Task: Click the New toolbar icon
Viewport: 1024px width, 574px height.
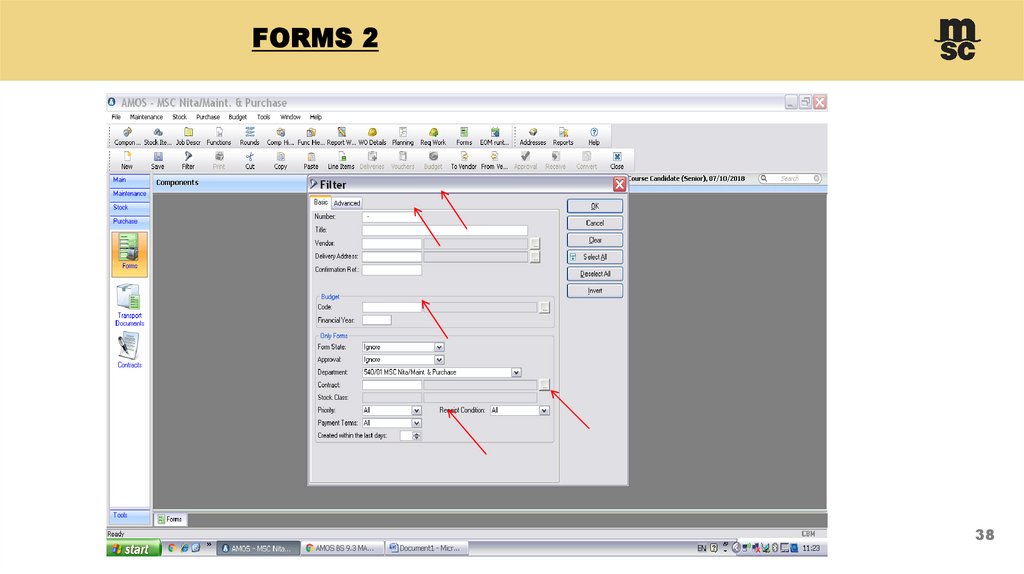Action: click(x=127, y=161)
